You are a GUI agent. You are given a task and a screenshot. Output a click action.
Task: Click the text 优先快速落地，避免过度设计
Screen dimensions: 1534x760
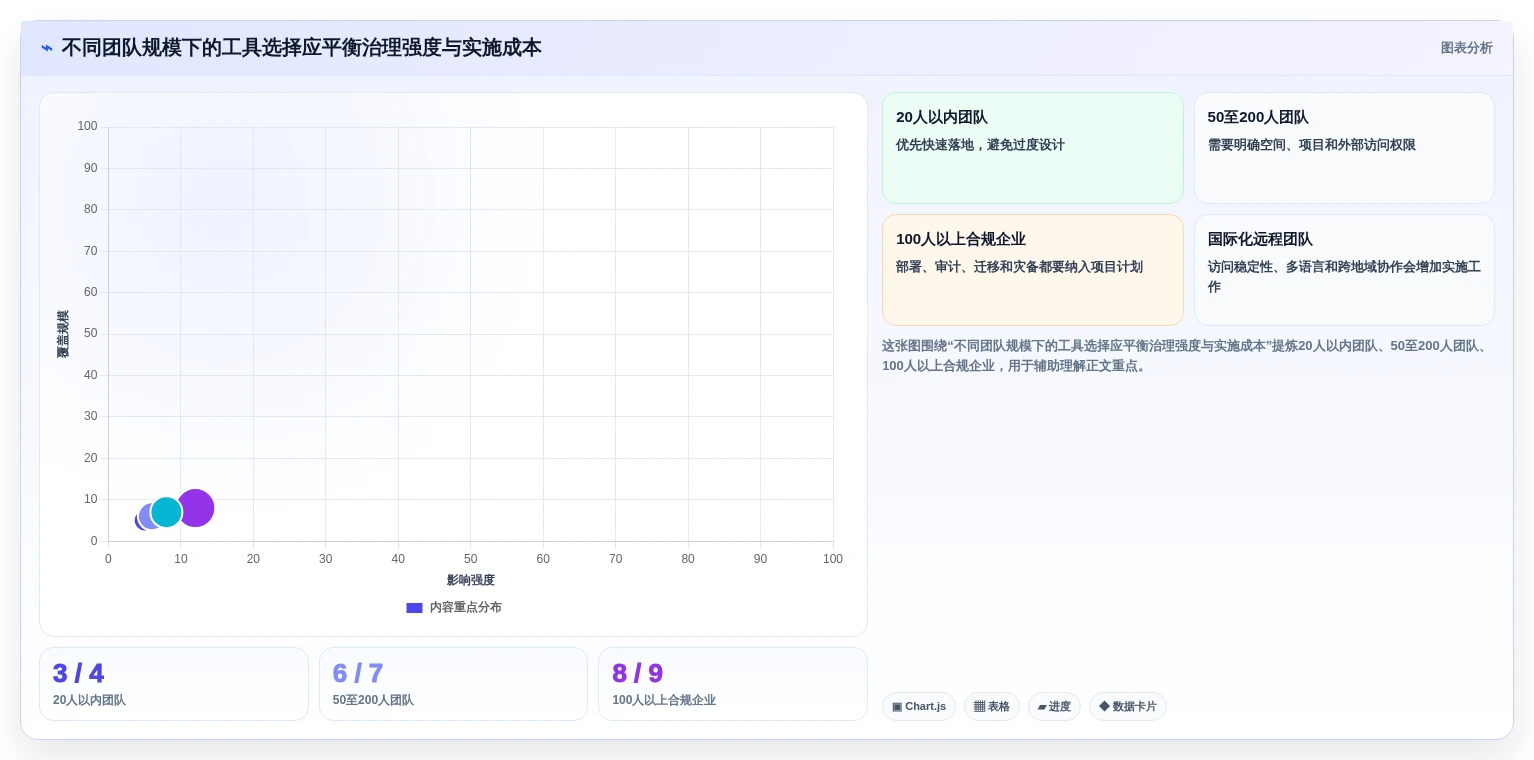pos(980,145)
